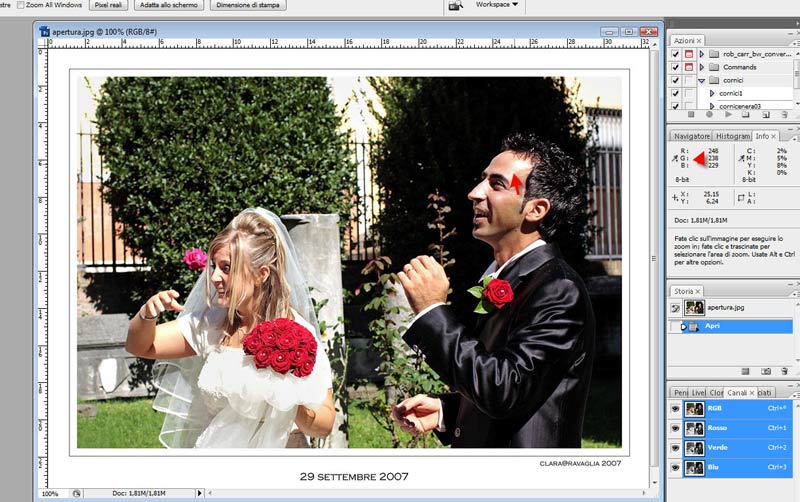
Task: Click the CMYK eyedropper icon in Info panel
Action: pos(741,159)
